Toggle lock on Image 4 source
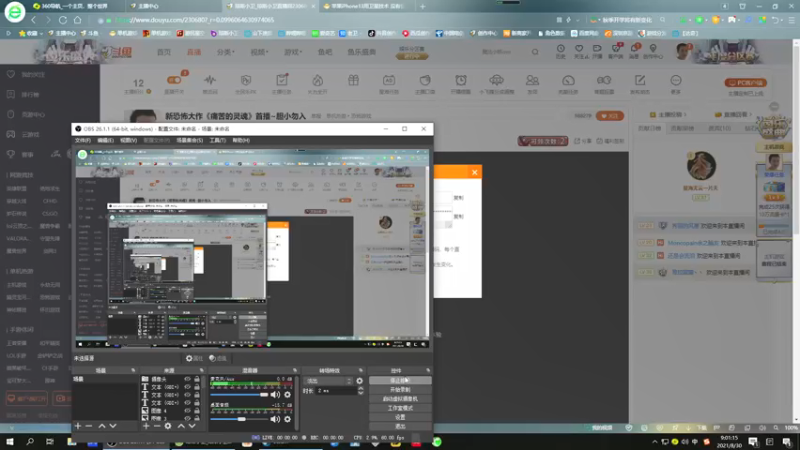The image size is (800, 450). pyautogui.click(x=197, y=410)
